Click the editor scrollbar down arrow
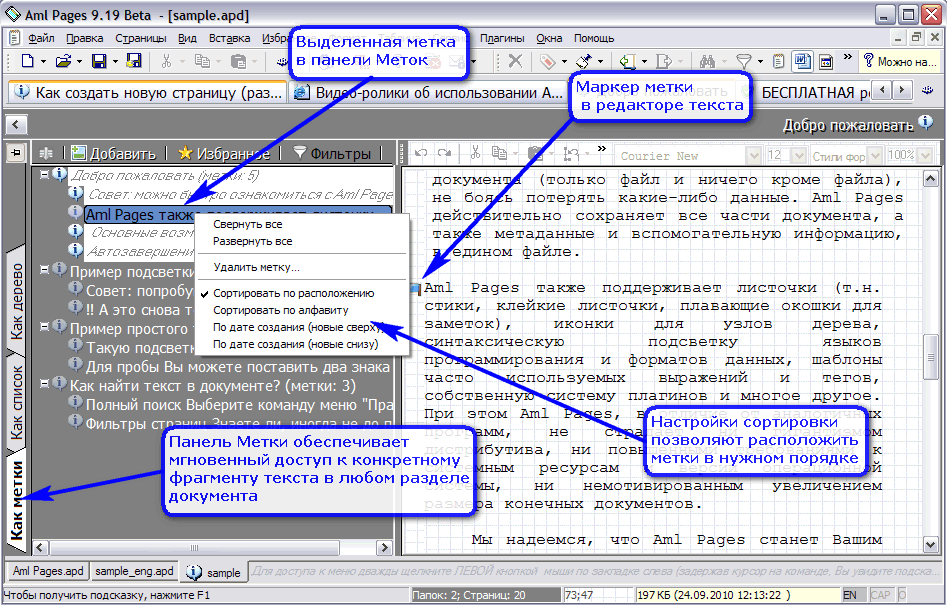 [930, 545]
